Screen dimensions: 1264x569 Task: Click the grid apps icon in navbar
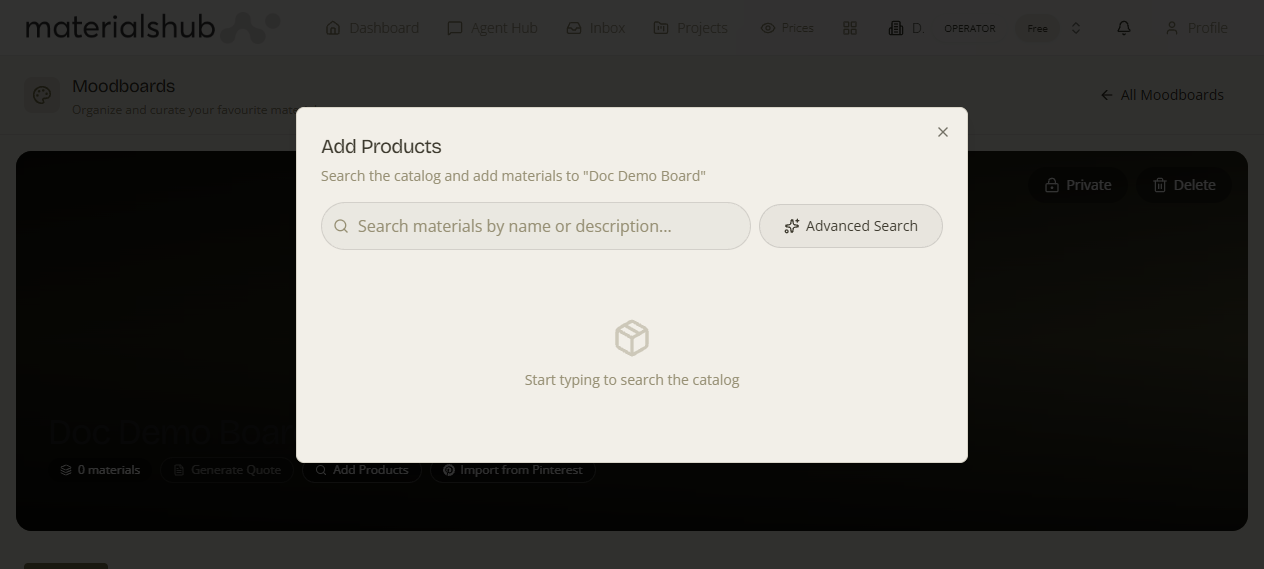tap(850, 28)
